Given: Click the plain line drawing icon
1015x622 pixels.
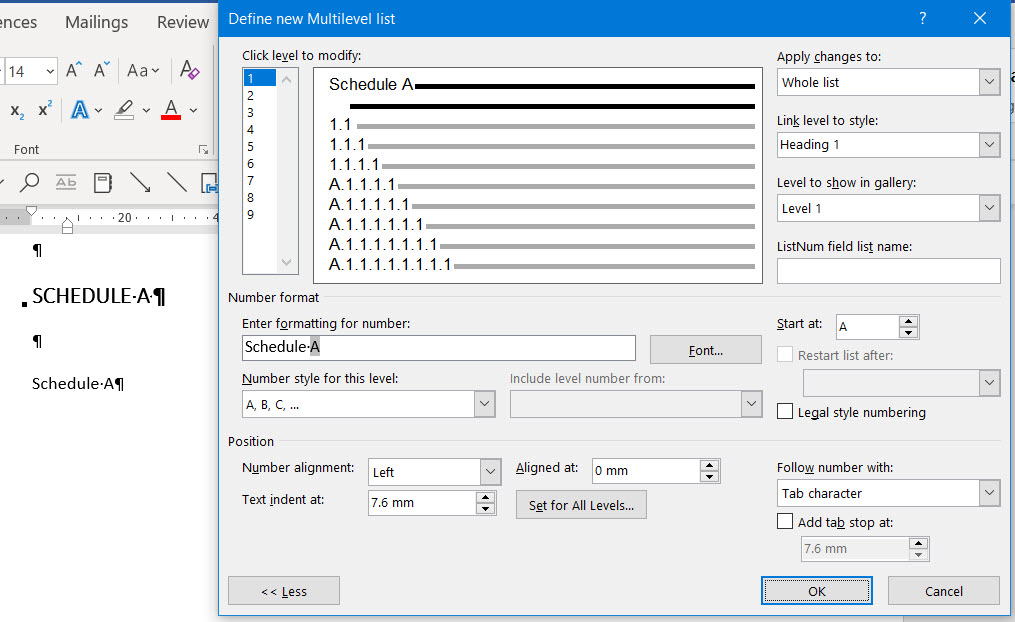Looking at the screenshot, I should tap(176, 183).
